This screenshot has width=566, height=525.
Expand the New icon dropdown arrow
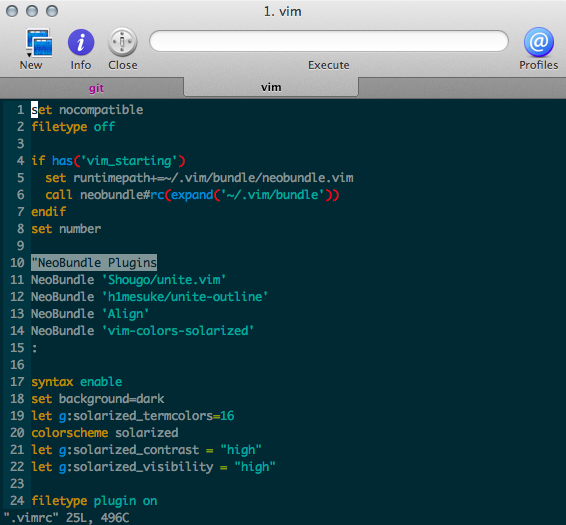point(29,55)
